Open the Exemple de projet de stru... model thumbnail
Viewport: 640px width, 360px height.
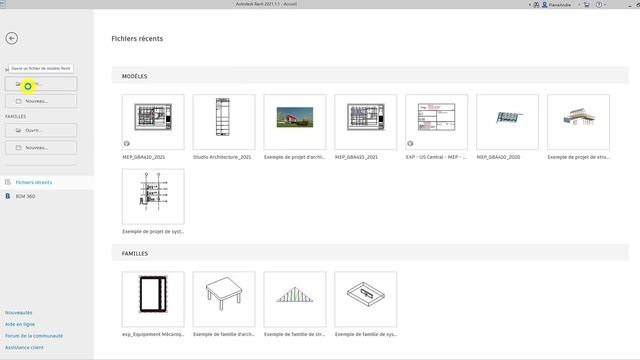pos(578,122)
